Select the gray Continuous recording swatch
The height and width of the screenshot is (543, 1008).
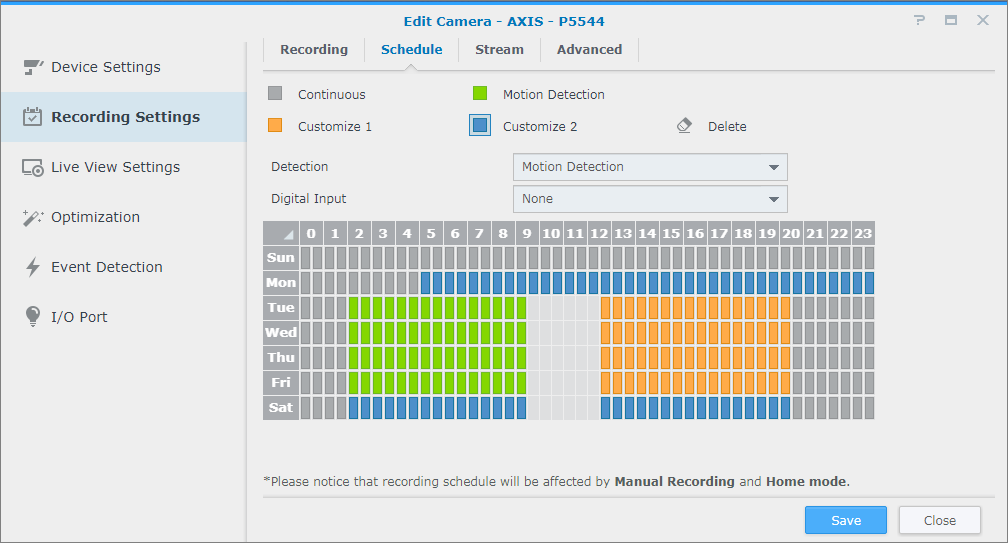pos(276,94)
